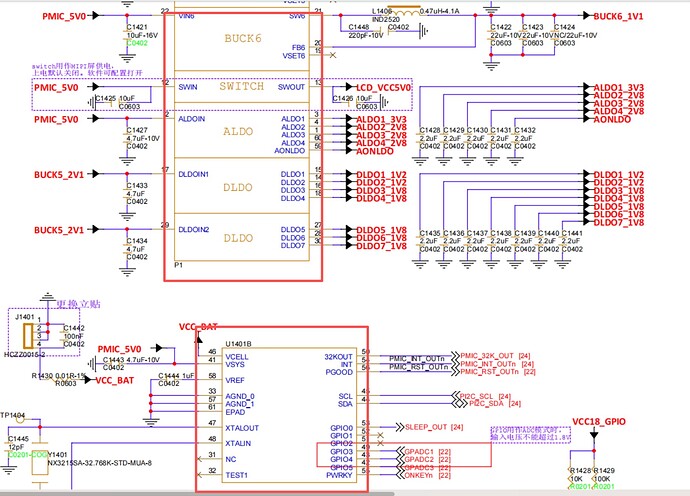690x496 pixels.
Task: Click the no-connect X at VSET6
Action: (x=333, y=55)
